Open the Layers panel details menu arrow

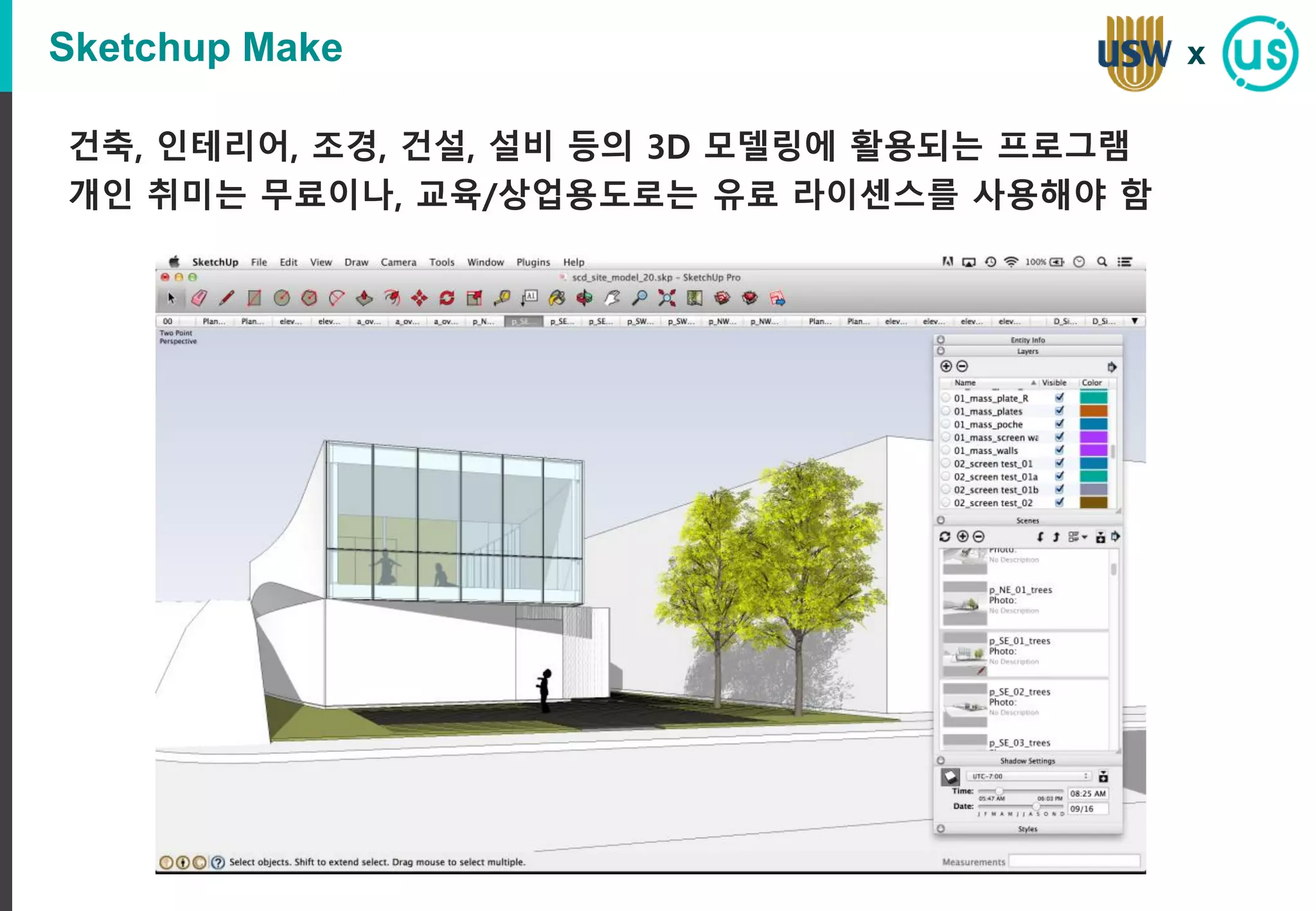click(1112, 367)
